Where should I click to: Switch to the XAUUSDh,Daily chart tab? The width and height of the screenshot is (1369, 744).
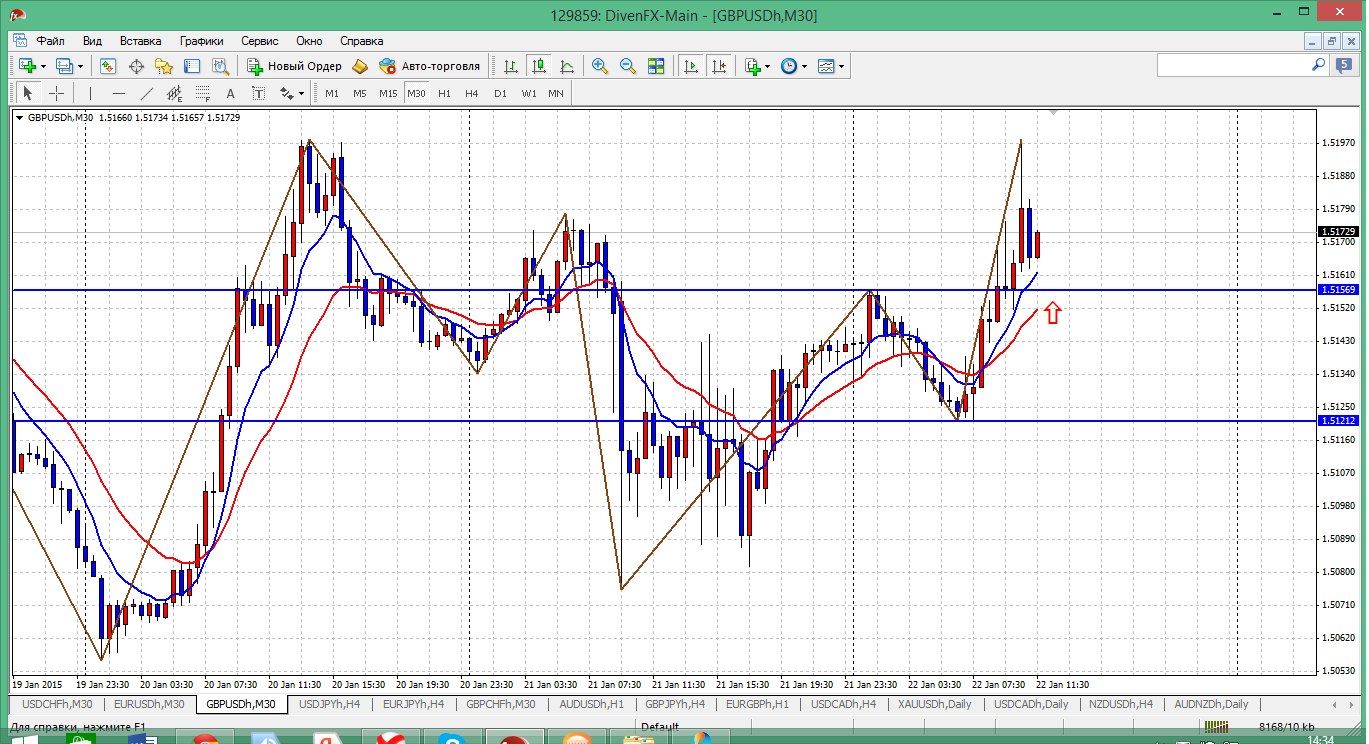[934, 704]
